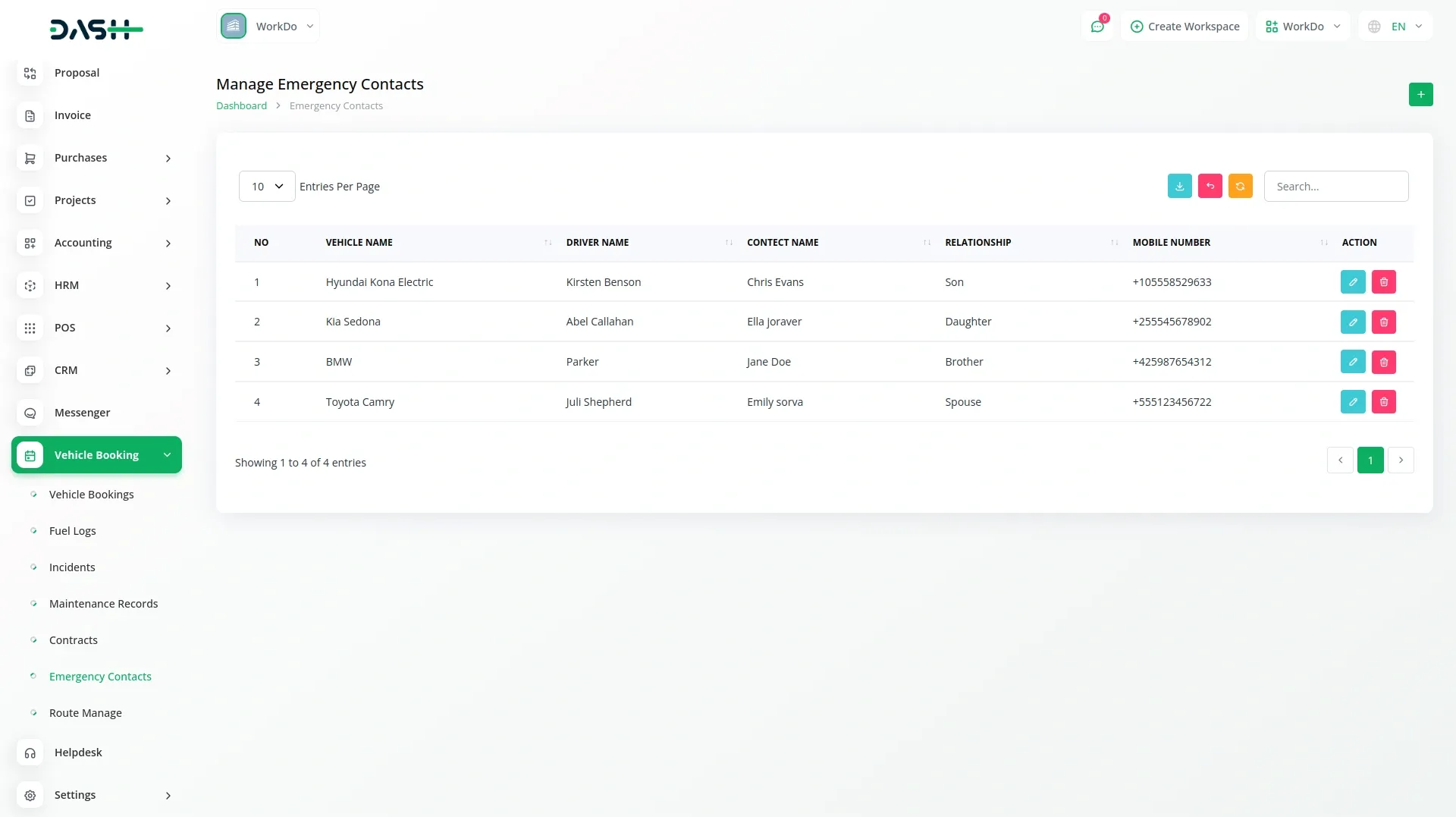This screenshot has height=817, width=1456.
Task: Click the pink undo arrow icon
Action: (1210, 187)
